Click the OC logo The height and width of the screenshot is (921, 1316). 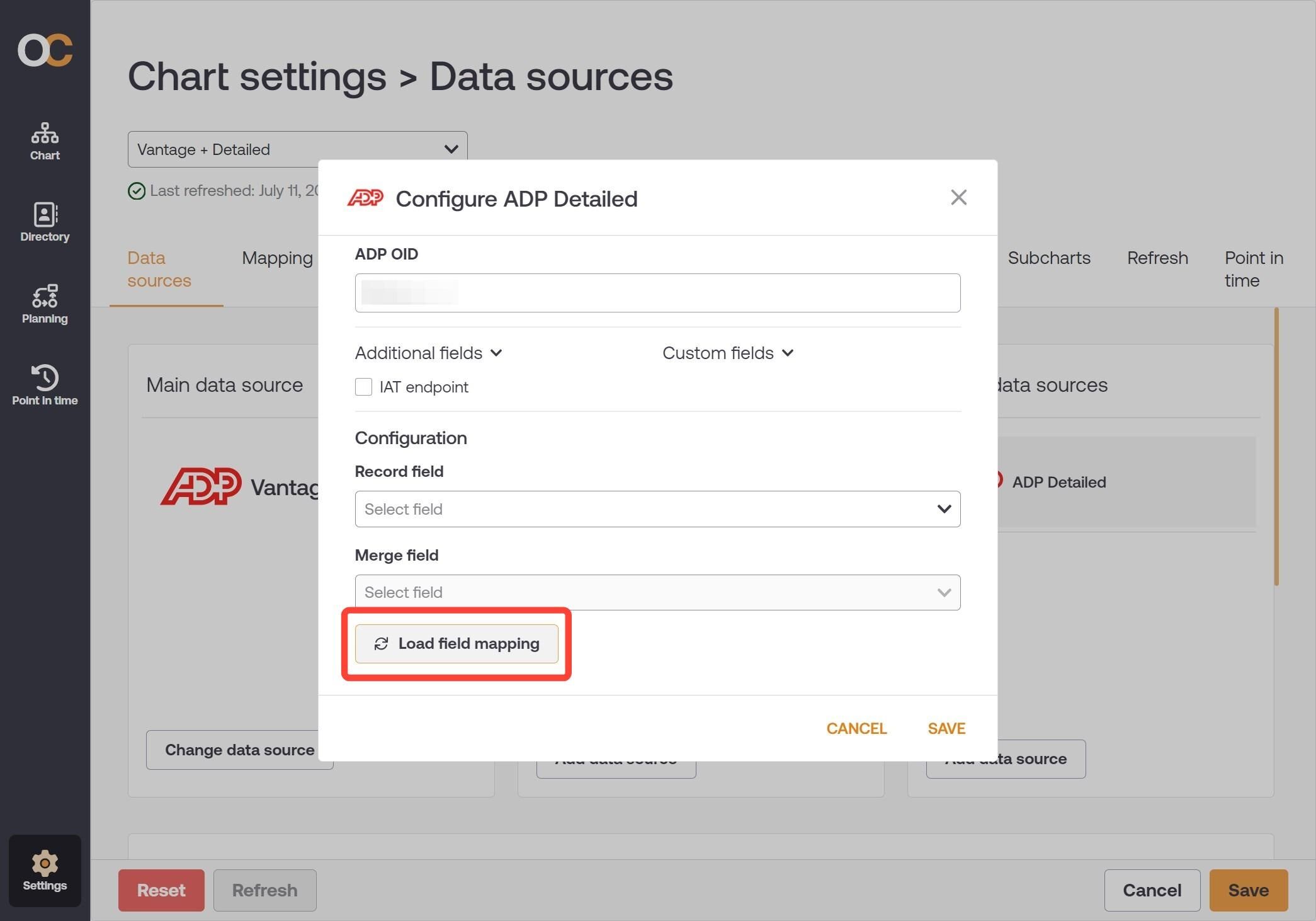45,50
